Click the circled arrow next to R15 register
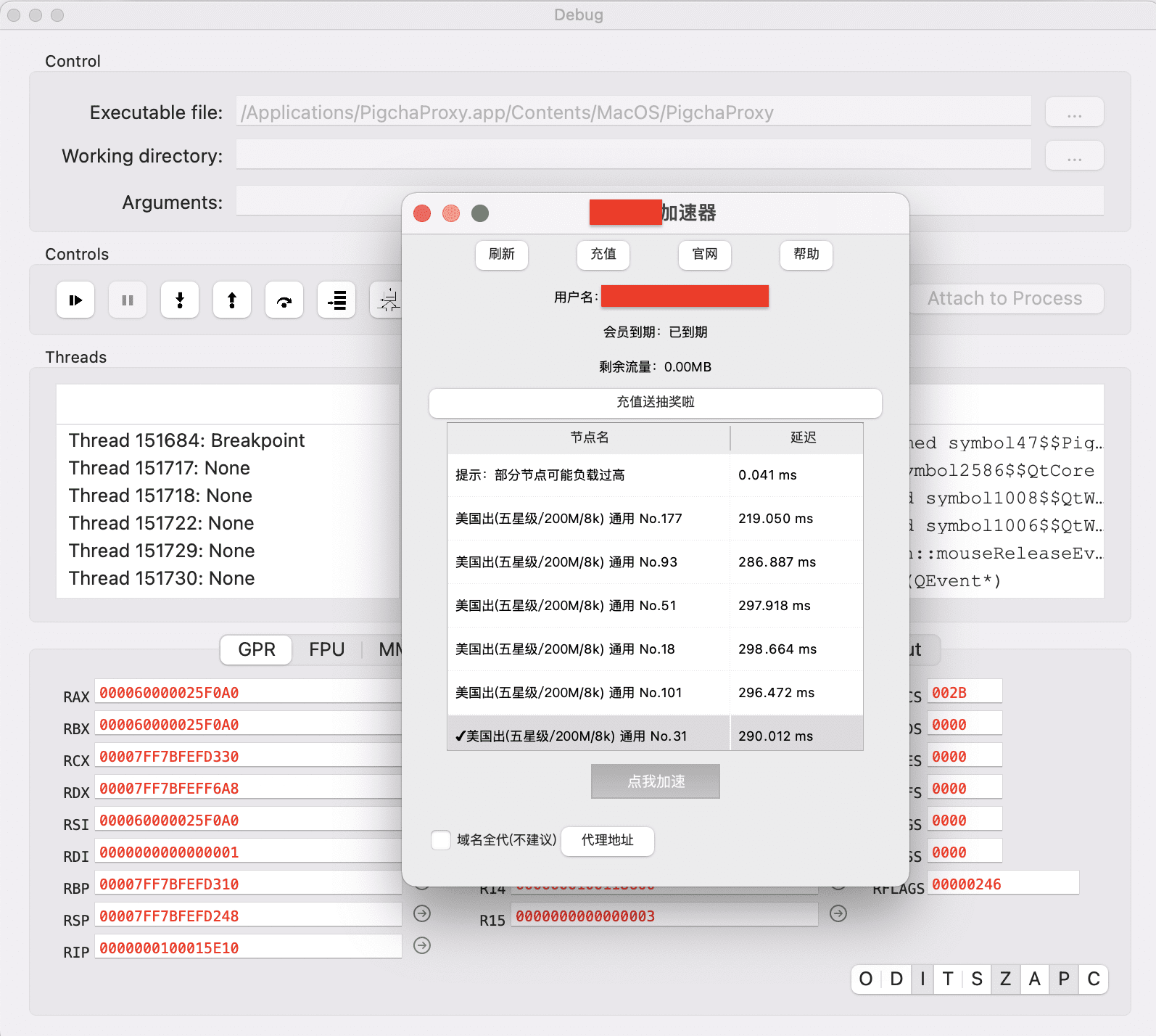Viewport: 1156px width, 1036px height. tap(838, 913)
